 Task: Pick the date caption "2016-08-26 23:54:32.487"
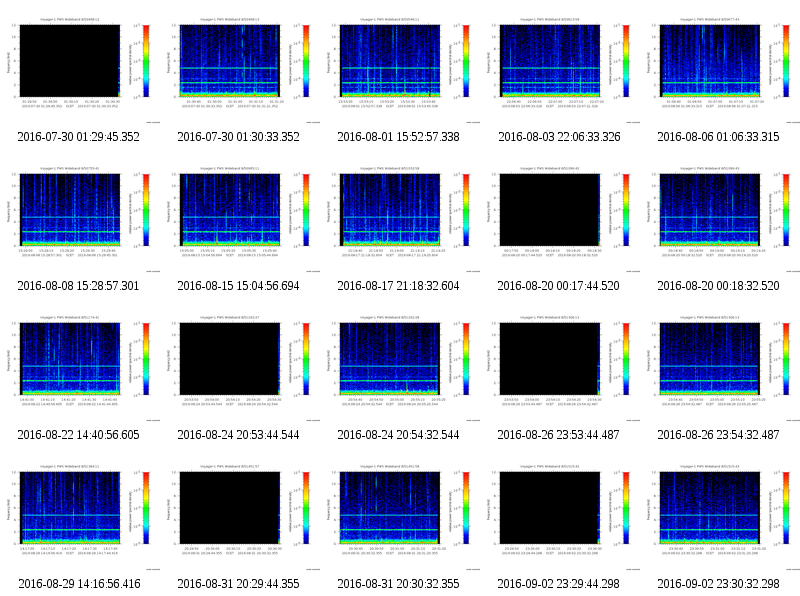(x=718, y=435)
